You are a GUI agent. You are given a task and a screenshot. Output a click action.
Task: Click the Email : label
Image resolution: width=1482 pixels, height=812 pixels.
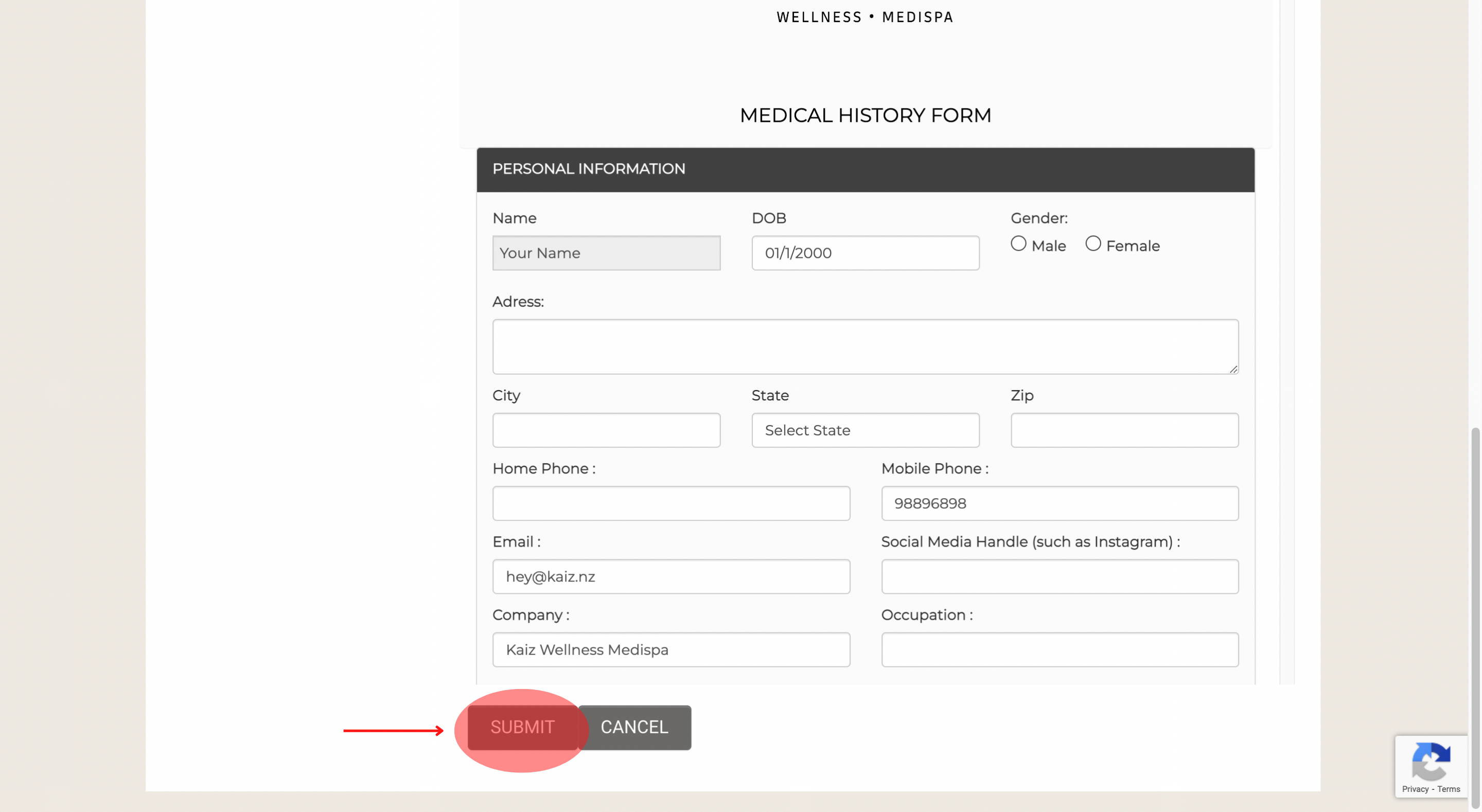tap(516, 541)
